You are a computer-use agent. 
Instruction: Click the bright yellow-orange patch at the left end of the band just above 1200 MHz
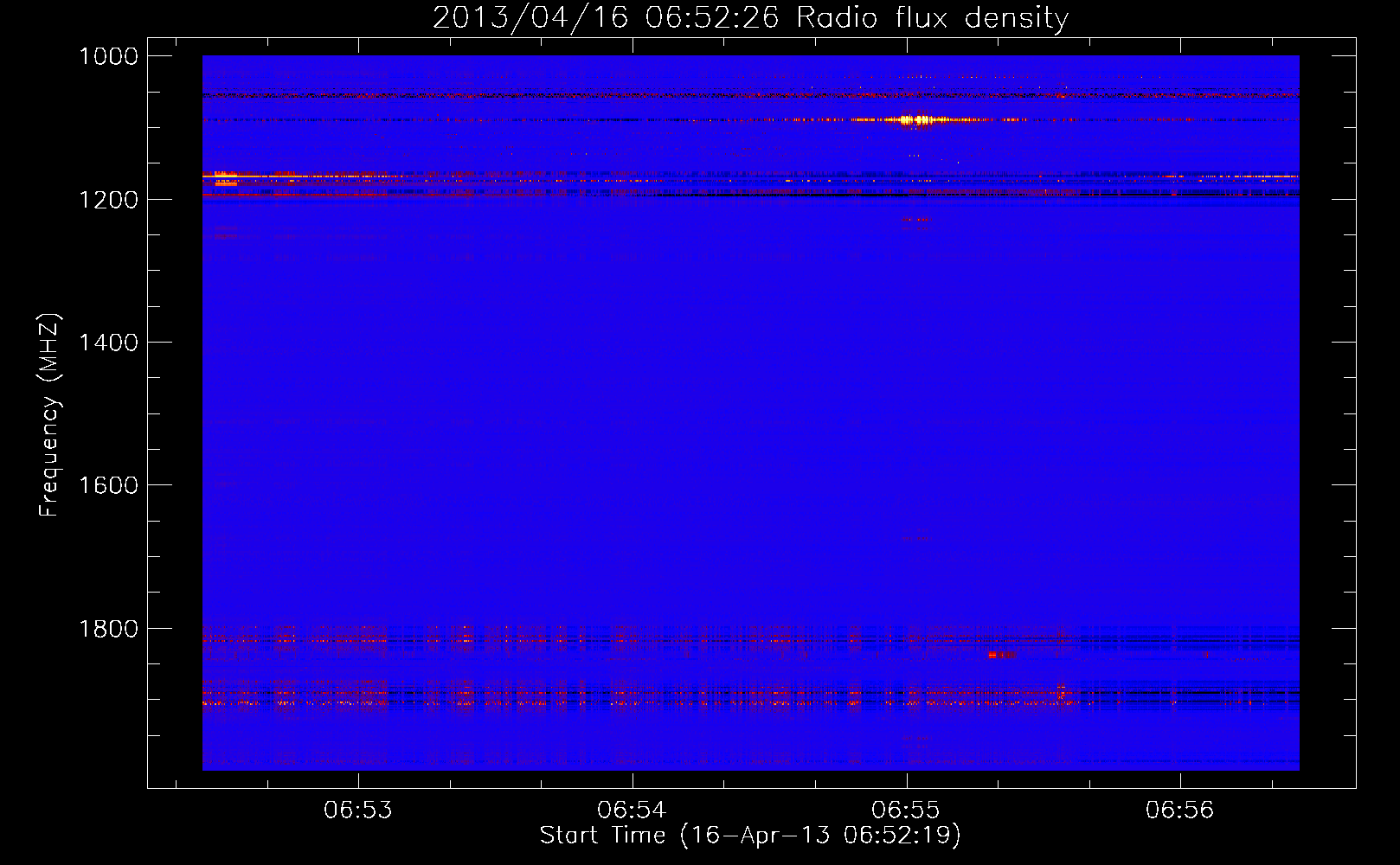(x=225, y=178)
